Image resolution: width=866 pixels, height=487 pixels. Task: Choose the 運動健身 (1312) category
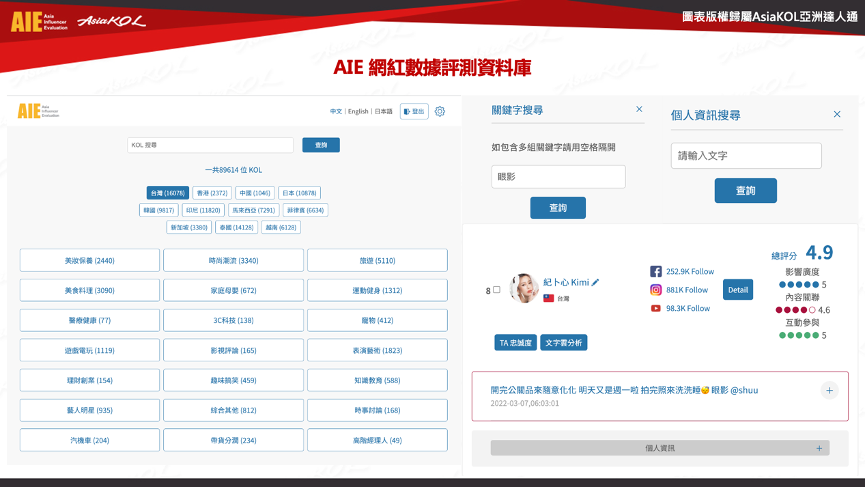(x=377, y=290)
